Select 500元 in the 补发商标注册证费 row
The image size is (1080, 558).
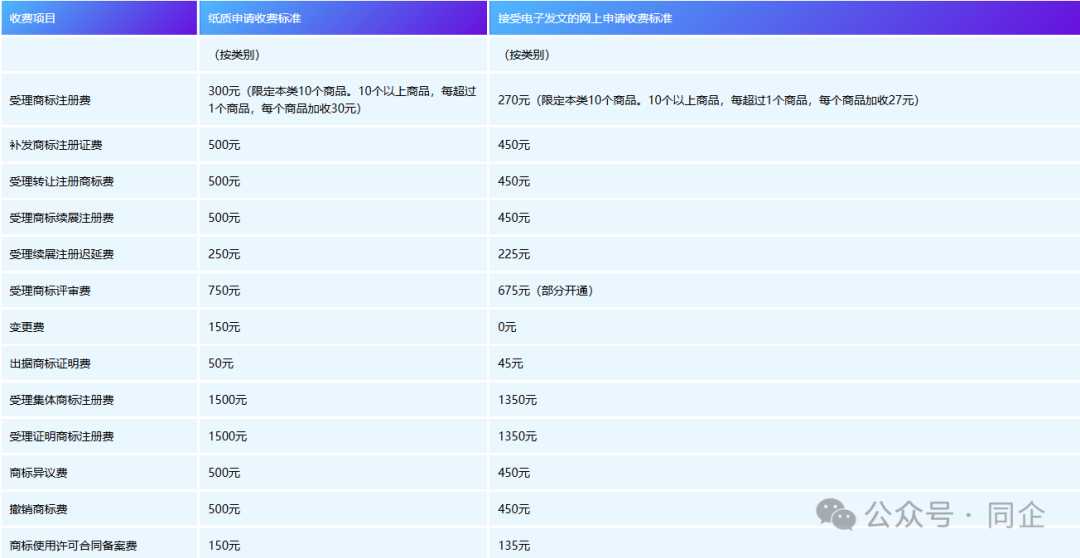pyautogui.click(x=225, y=145)
